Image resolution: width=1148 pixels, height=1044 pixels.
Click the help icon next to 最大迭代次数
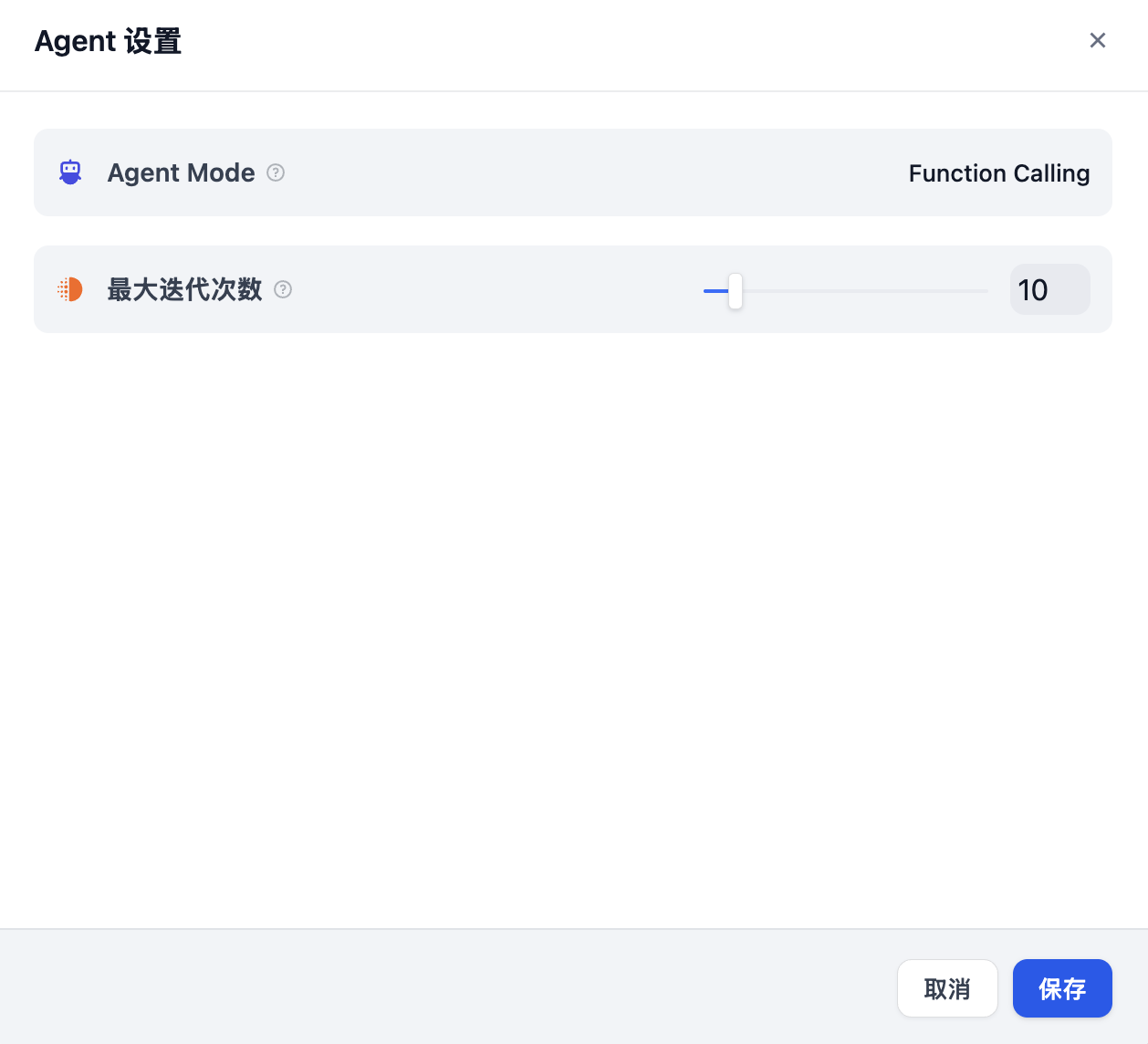pos(283,289)
